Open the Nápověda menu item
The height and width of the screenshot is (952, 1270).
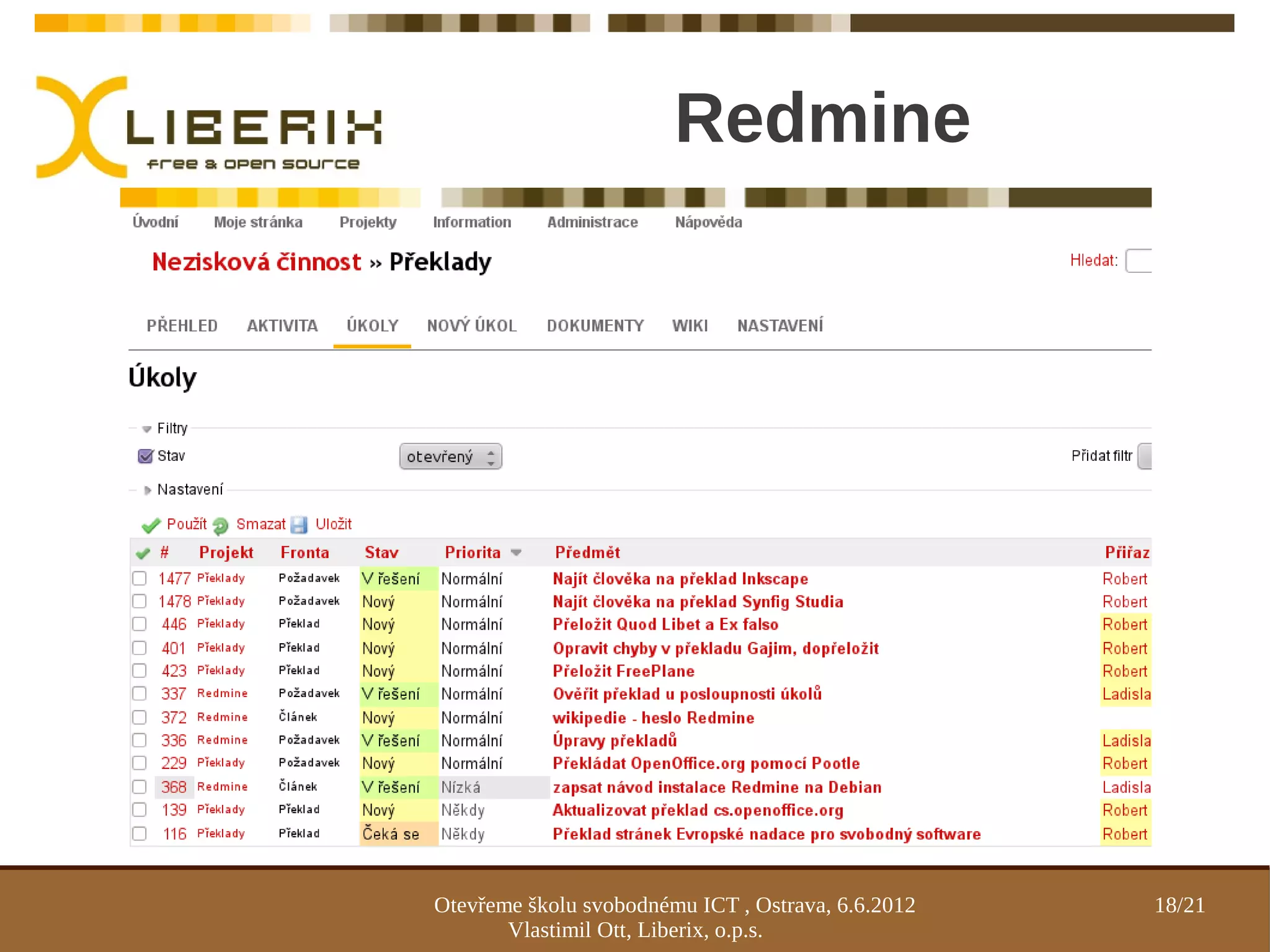708,222
